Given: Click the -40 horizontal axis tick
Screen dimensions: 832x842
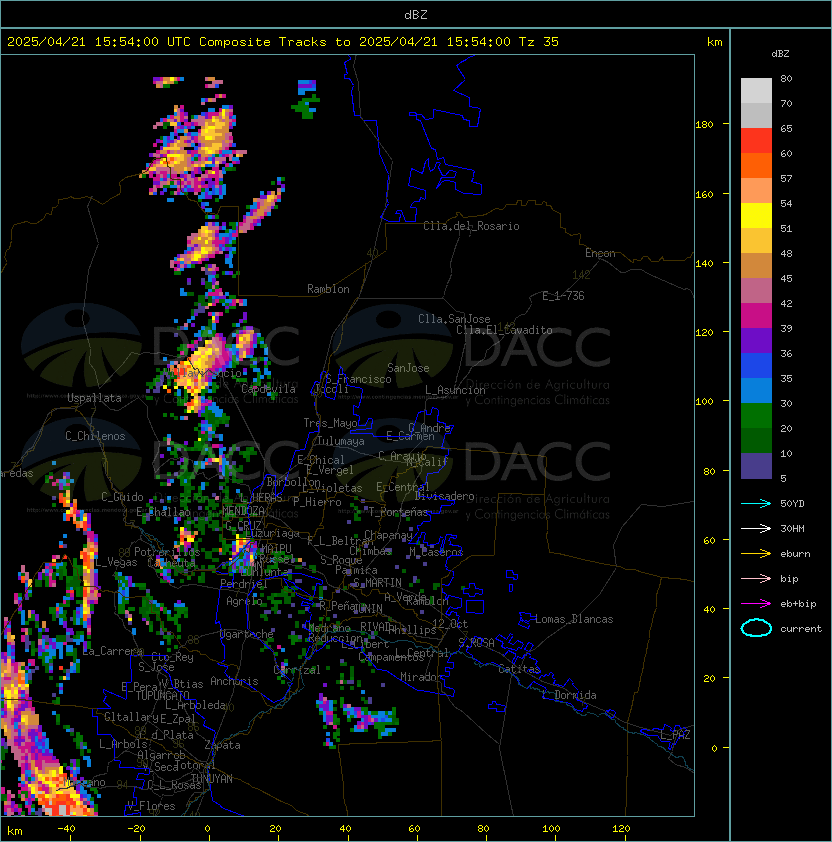Looking at the screenshot, I should [67, 829].
